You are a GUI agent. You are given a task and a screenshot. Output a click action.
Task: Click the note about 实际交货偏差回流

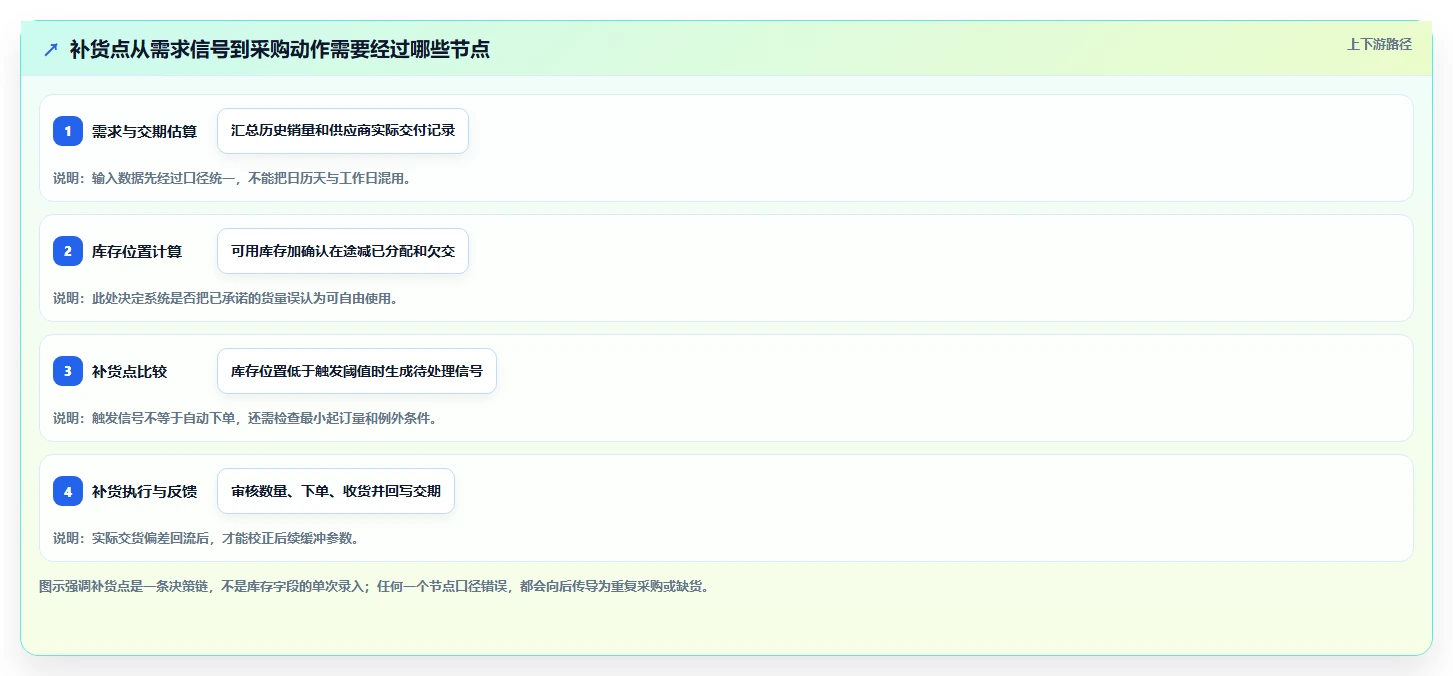pyautogui.click(x=206, y=538)
